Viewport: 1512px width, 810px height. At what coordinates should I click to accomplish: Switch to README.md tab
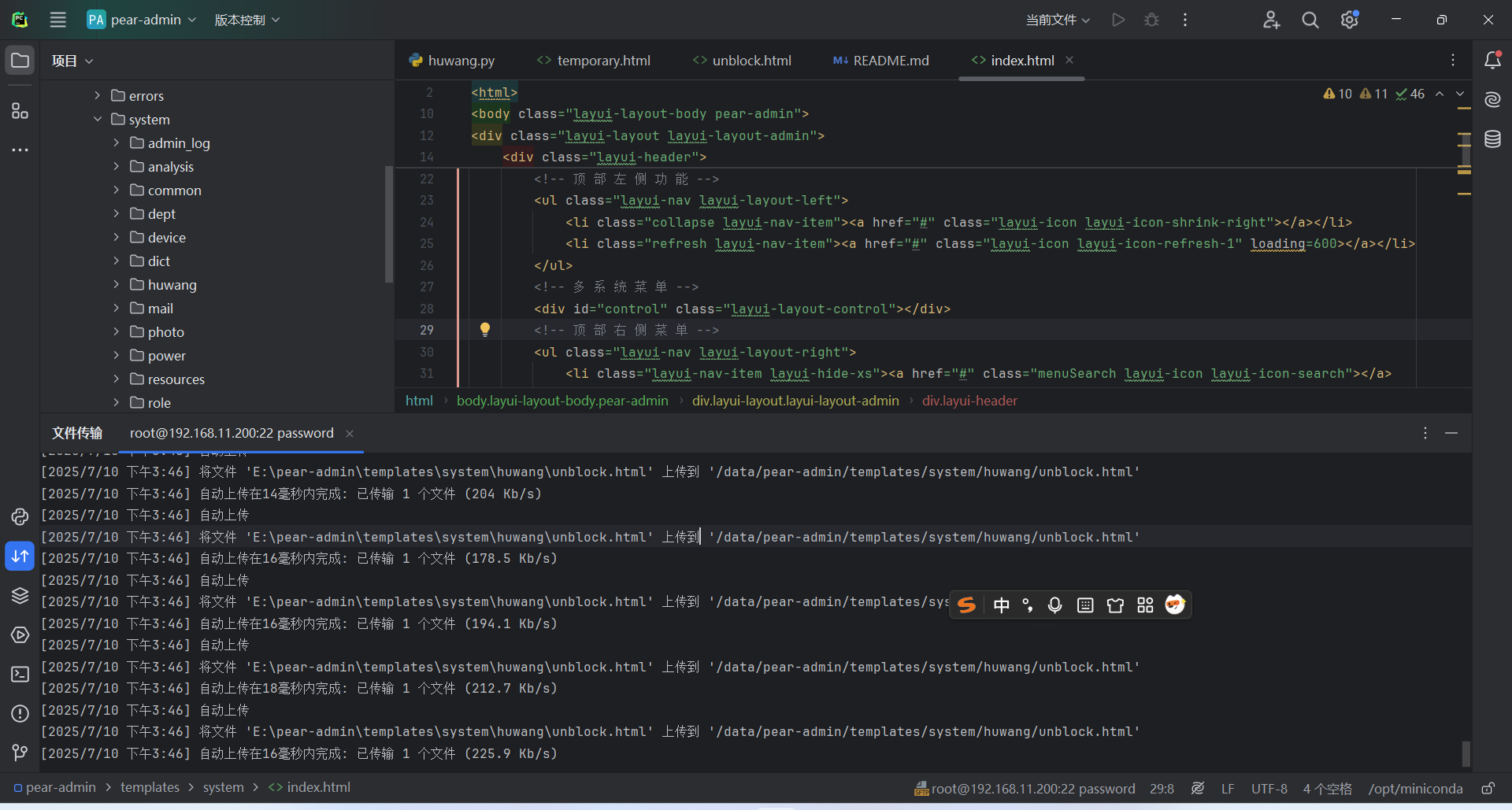tap(881, 61)
